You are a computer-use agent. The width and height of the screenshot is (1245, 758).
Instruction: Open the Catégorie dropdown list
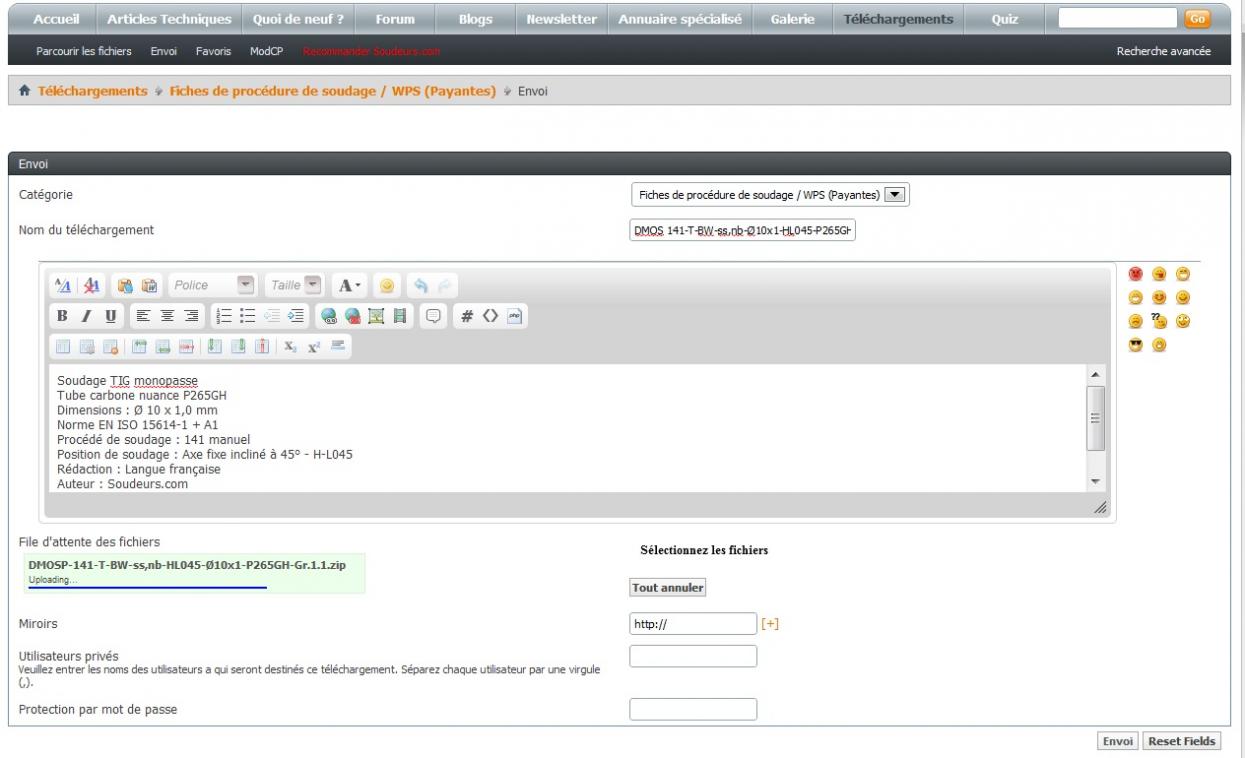pos(896,195)
